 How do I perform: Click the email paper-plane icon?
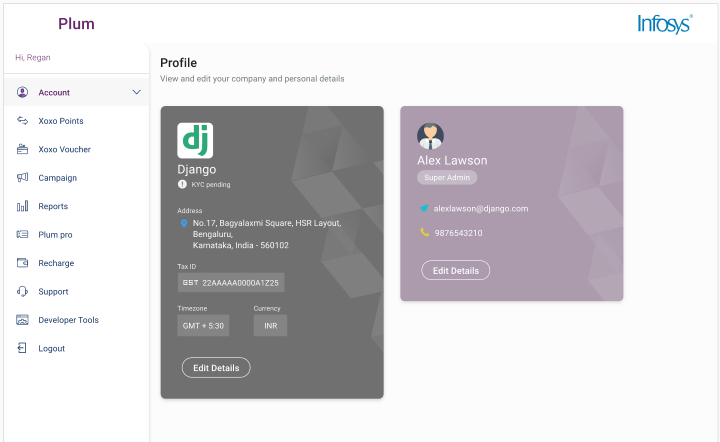(x=424, y=208)
